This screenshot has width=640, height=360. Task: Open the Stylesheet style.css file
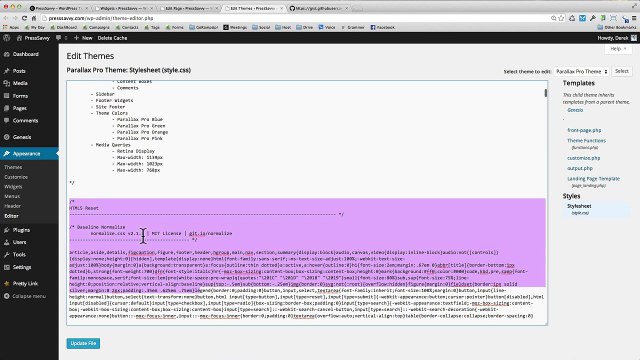coord(579,206)
